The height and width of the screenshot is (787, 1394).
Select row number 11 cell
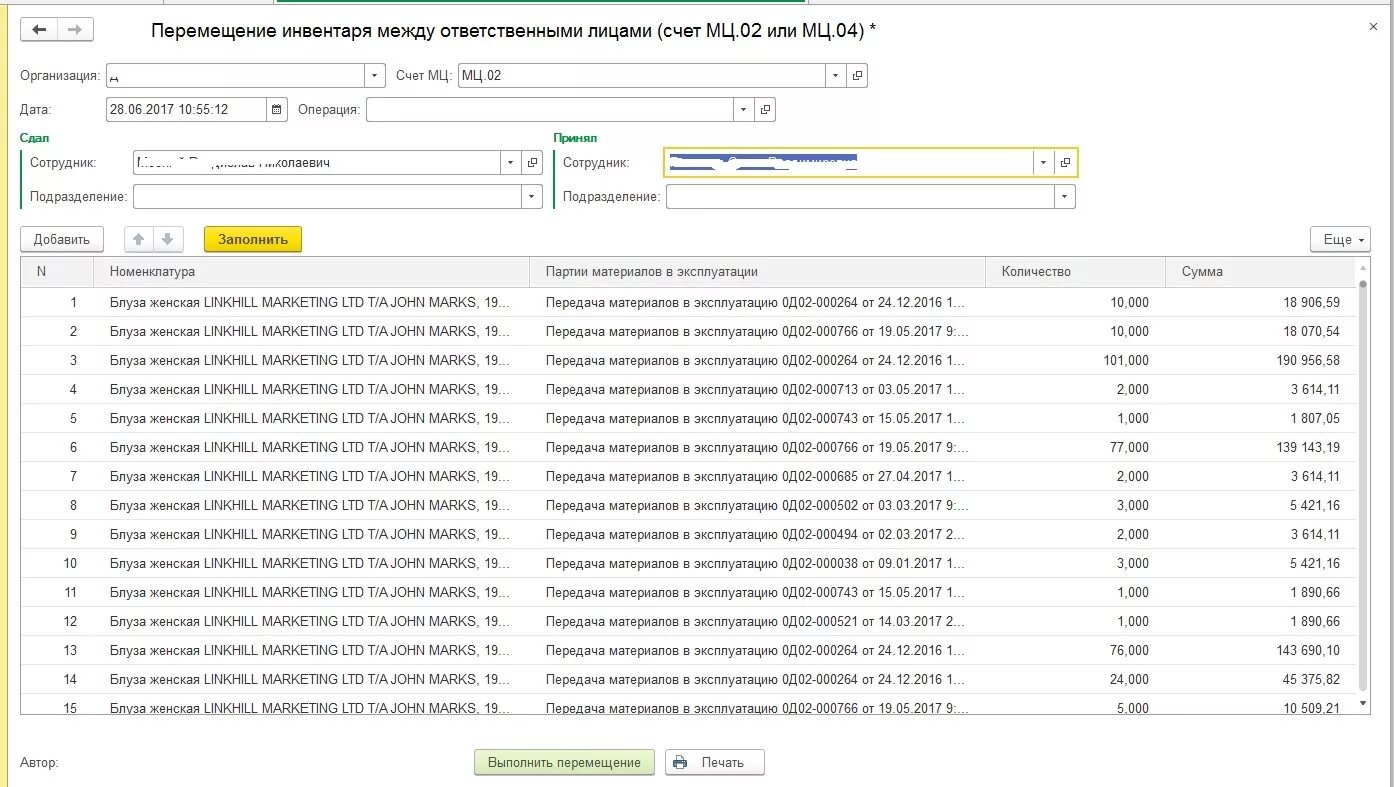coord(57,592)
